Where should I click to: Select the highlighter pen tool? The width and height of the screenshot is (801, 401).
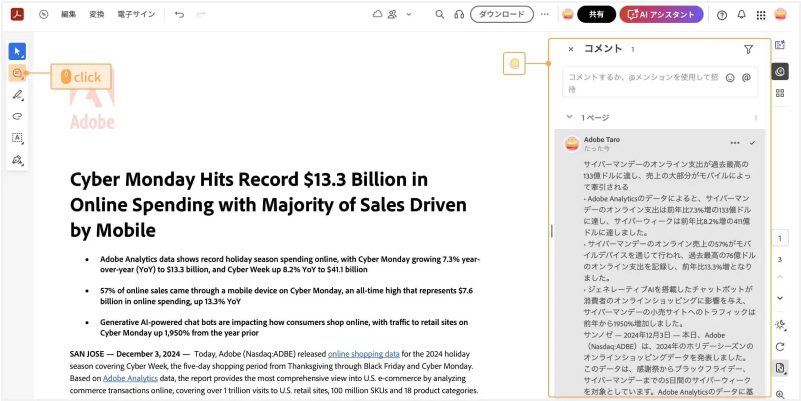(x=17, y=95)
